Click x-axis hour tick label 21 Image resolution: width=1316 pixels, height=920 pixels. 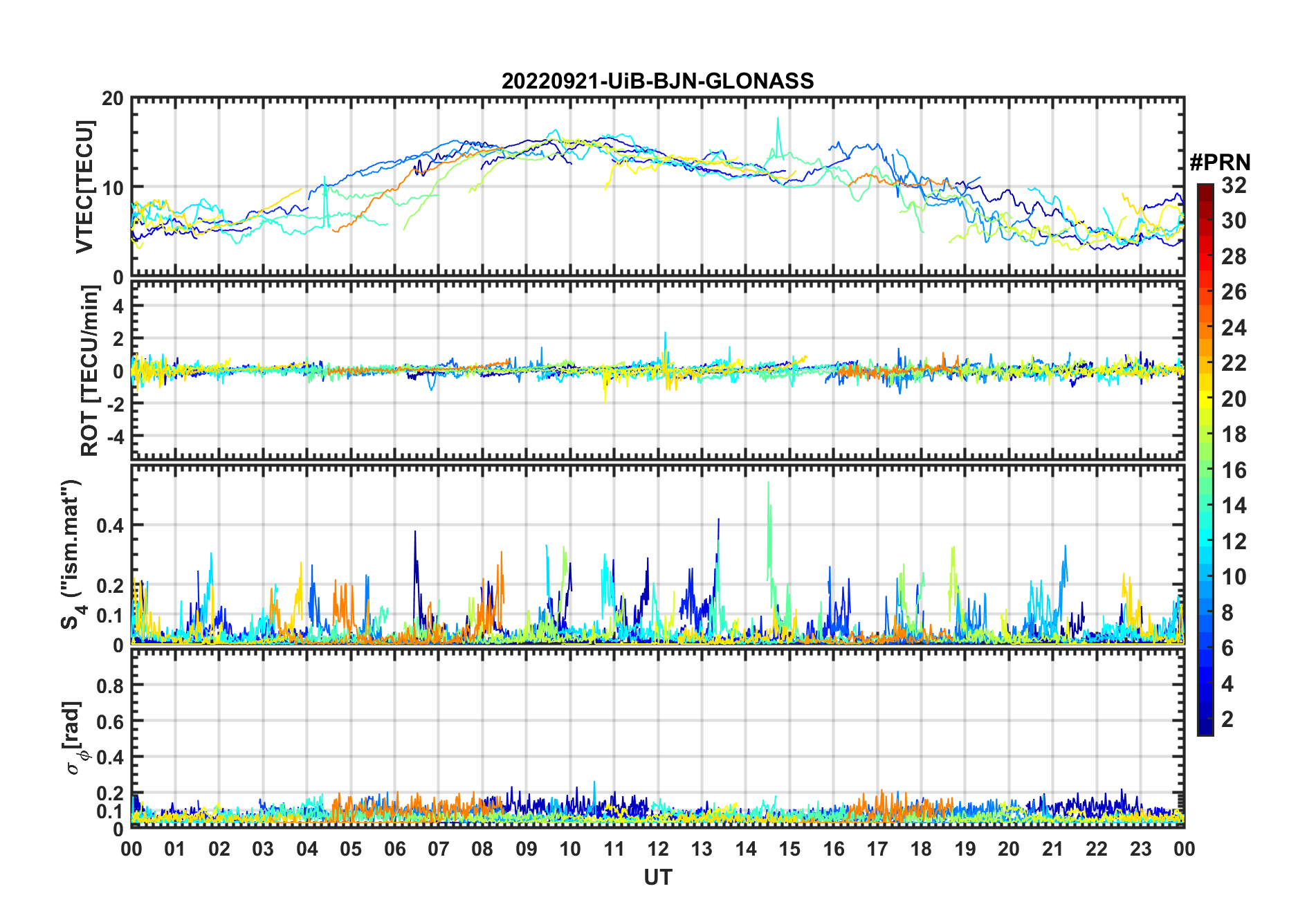(x=1052, y=849)
